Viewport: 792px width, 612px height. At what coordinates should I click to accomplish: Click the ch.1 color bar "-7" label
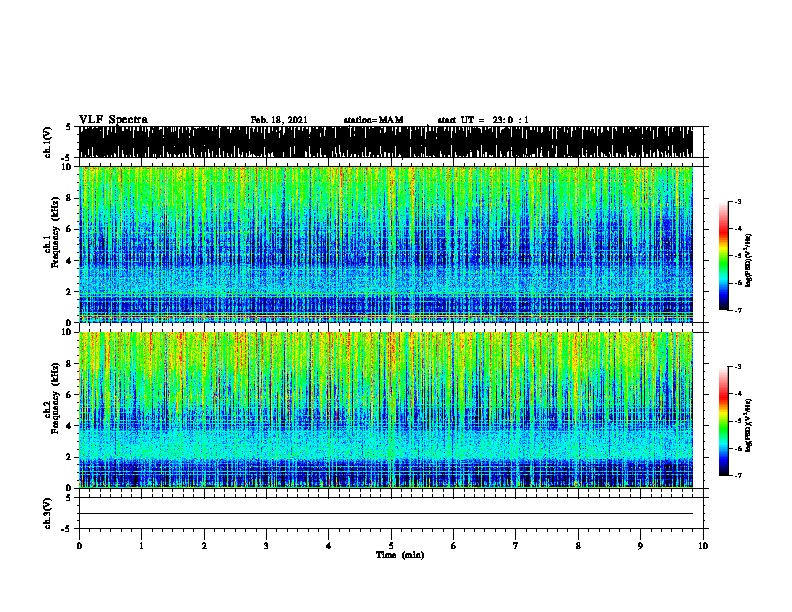(x=737, y=310)
